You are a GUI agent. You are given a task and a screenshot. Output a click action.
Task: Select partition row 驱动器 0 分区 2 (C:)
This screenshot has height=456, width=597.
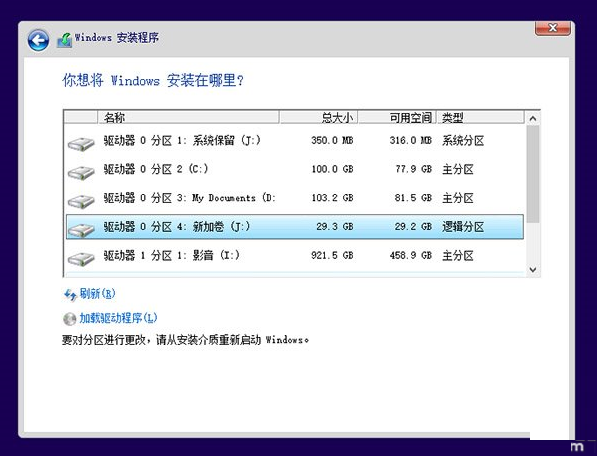pos(295,169)
